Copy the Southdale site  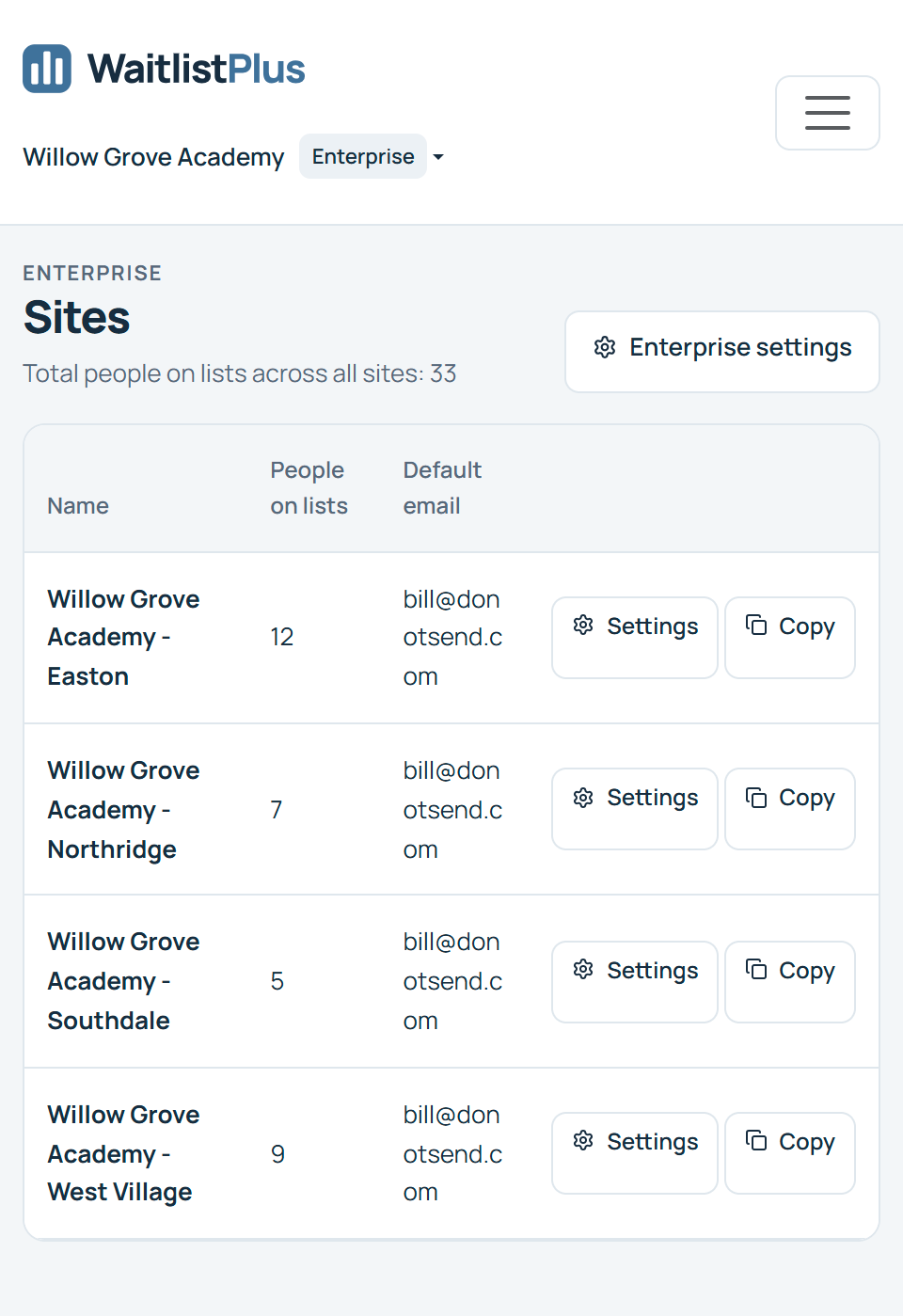click(x=790, y=982)
